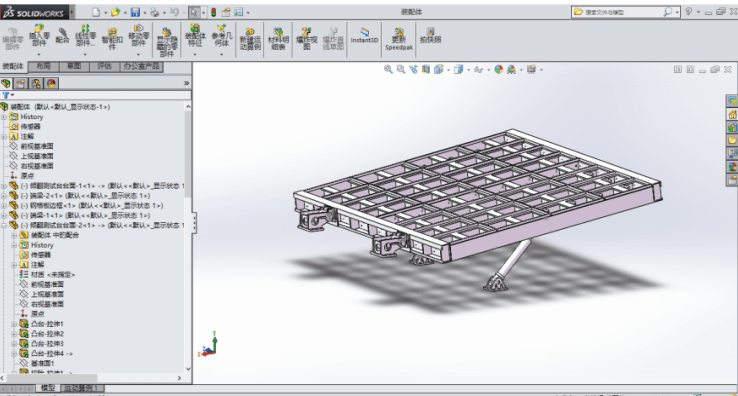
Task: Select the ConfigurationManager tab icon
Action: (x=36, y=83)
